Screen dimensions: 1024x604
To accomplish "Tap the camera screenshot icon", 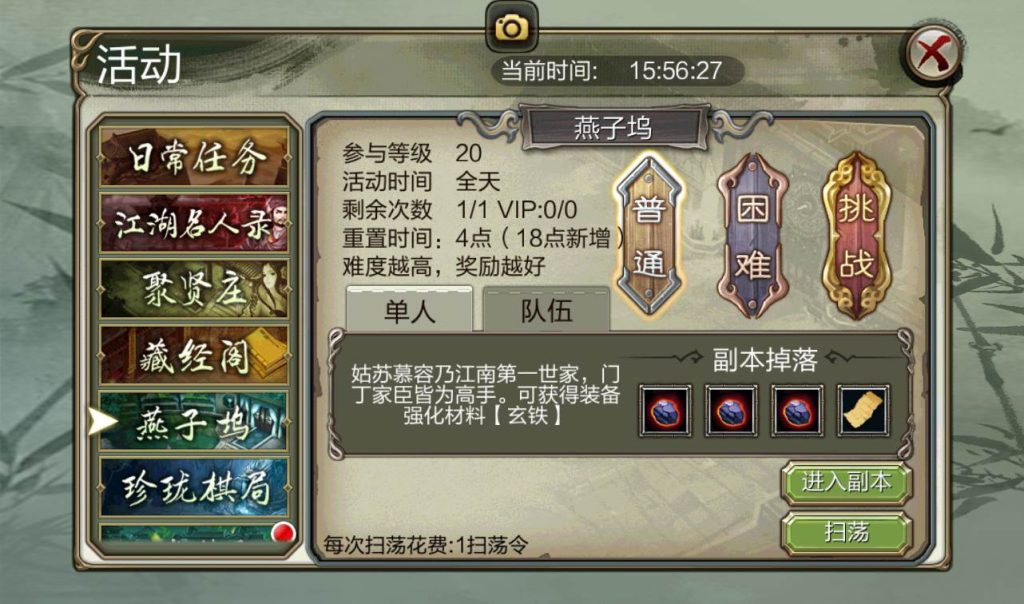I will [511, 28].
